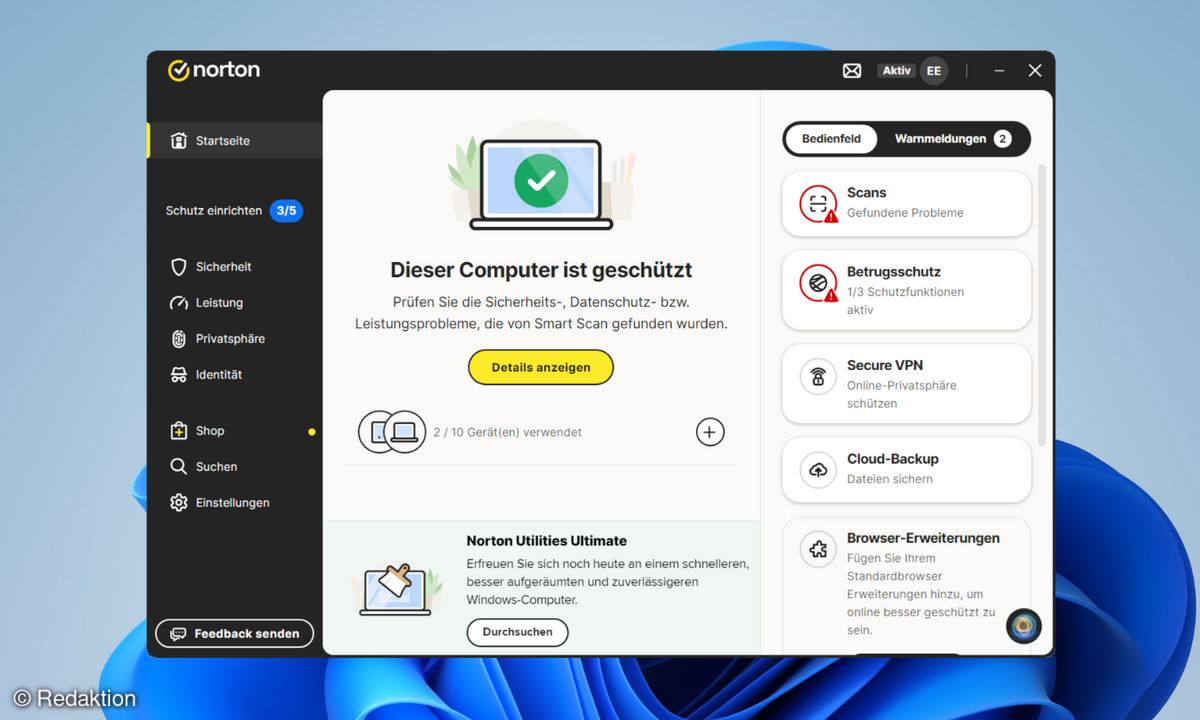Open Feedback senden

[x=234, y=633]
